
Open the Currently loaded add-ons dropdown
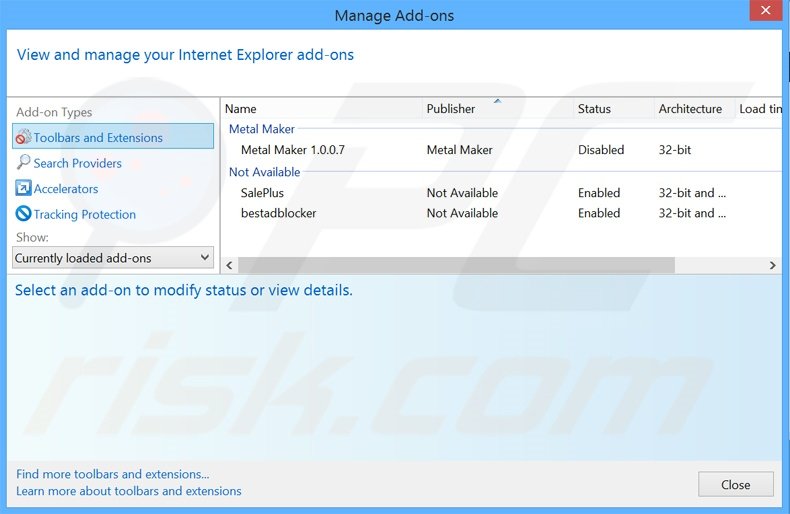(x=113, y=258)
